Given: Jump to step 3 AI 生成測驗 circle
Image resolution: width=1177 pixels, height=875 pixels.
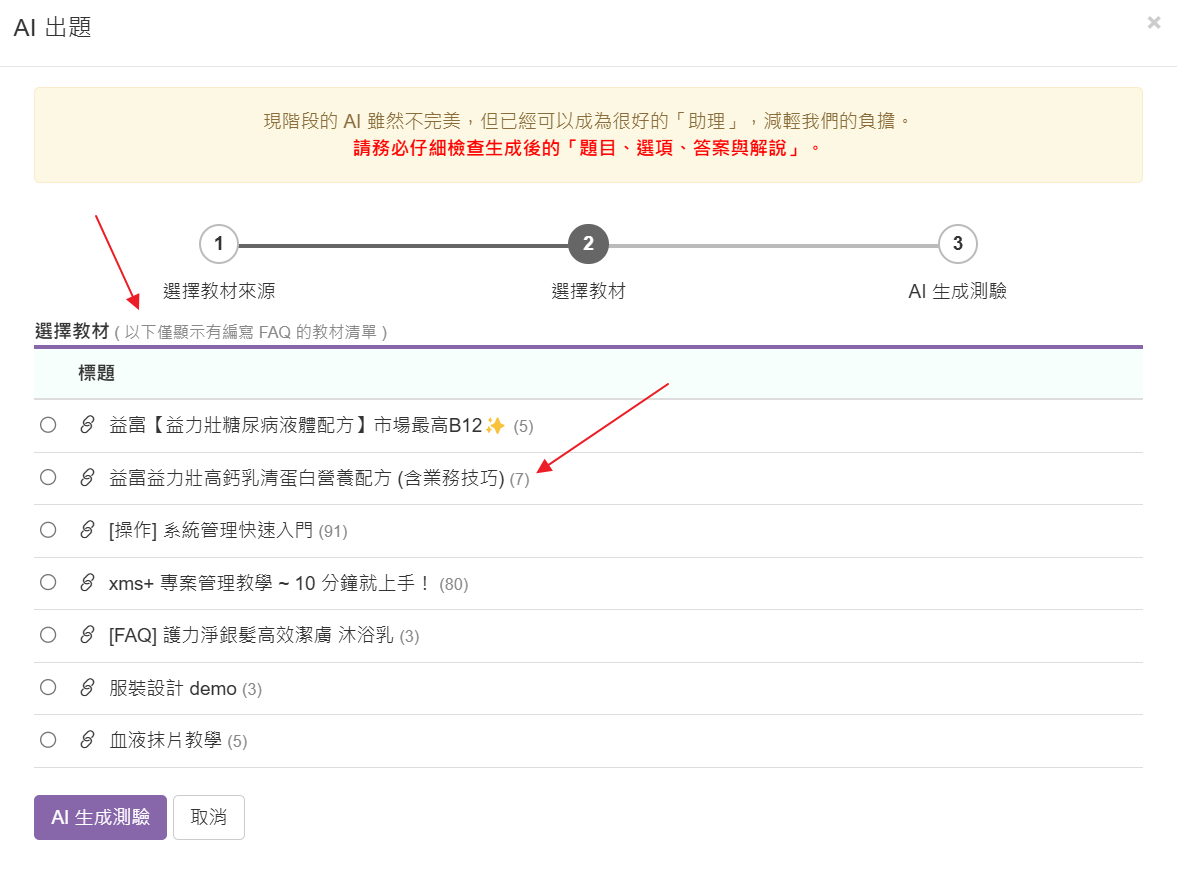Looking at the screenshot, I should (957, 243).
